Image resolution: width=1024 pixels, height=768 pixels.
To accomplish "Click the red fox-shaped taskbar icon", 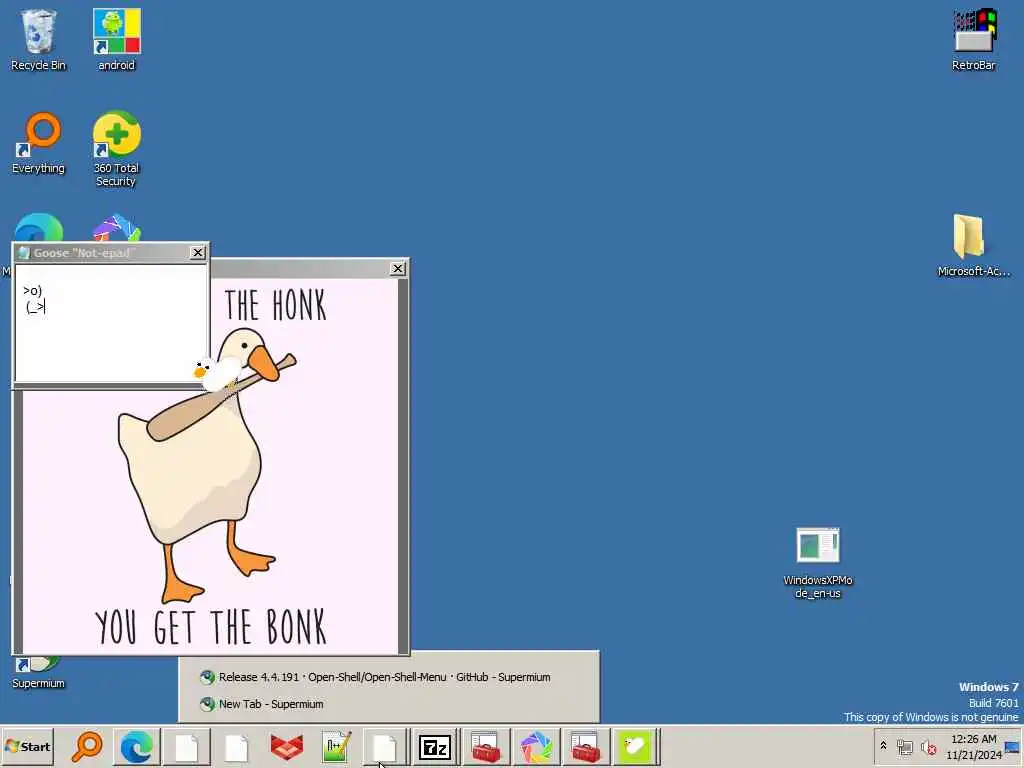I will (x=286, y=746).
